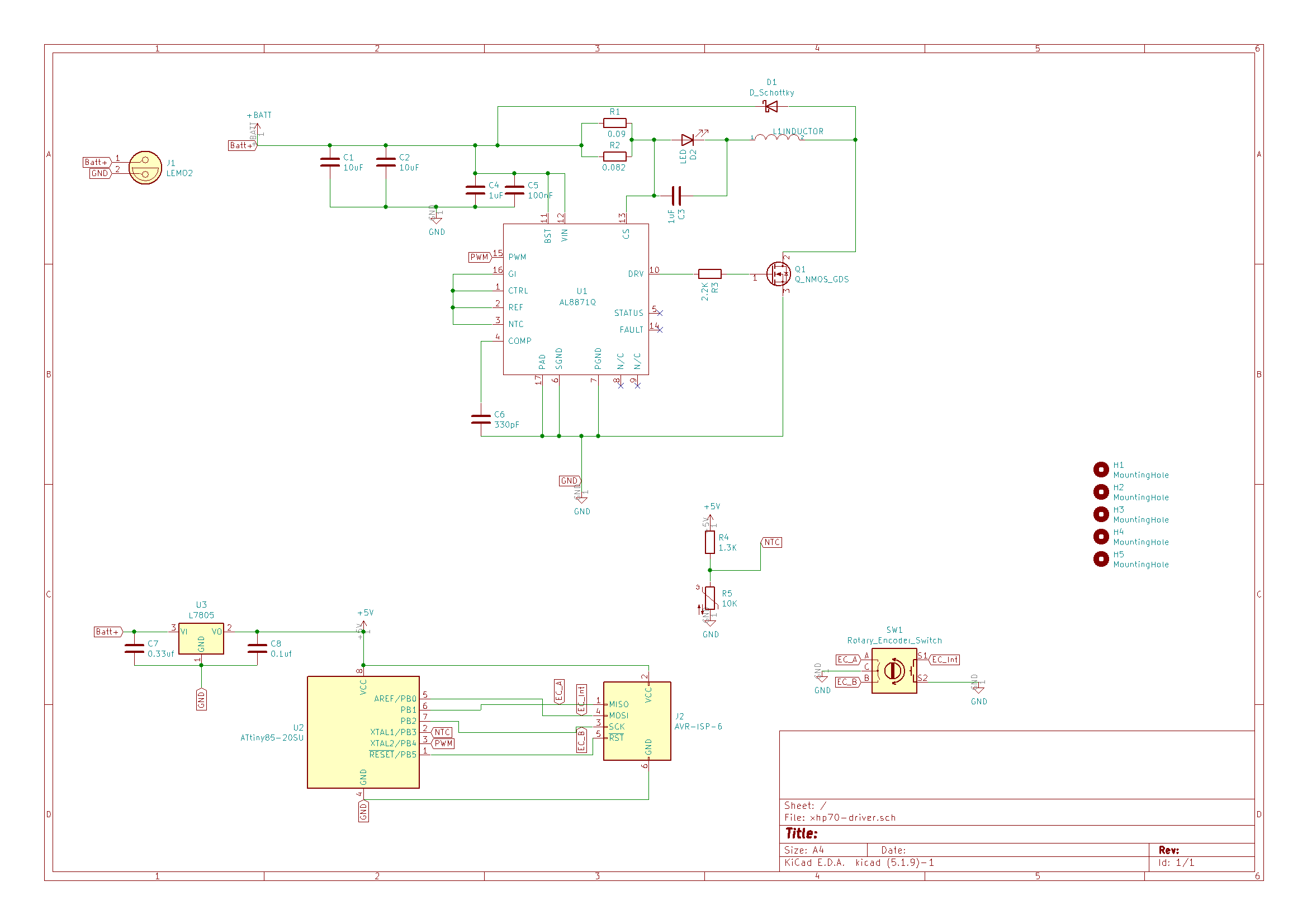This screenshot has height=924, width=1307.
Task: Select the Q1 NMOS transistor symbol
Action: point(779,274)
